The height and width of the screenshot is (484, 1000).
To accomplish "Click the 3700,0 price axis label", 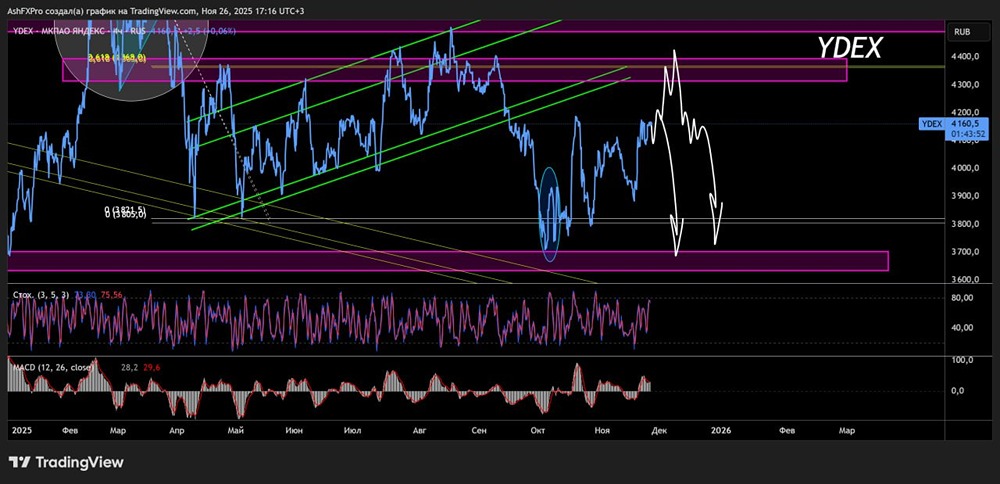I will (967, 252).
